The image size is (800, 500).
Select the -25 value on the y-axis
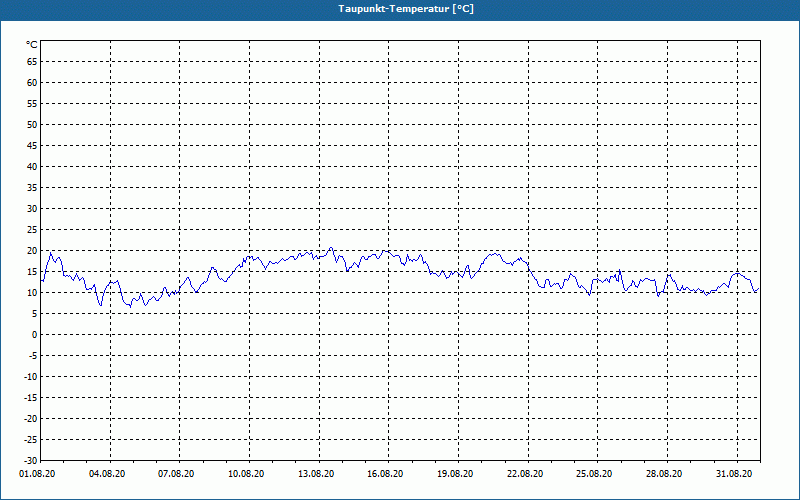[31, 440]
